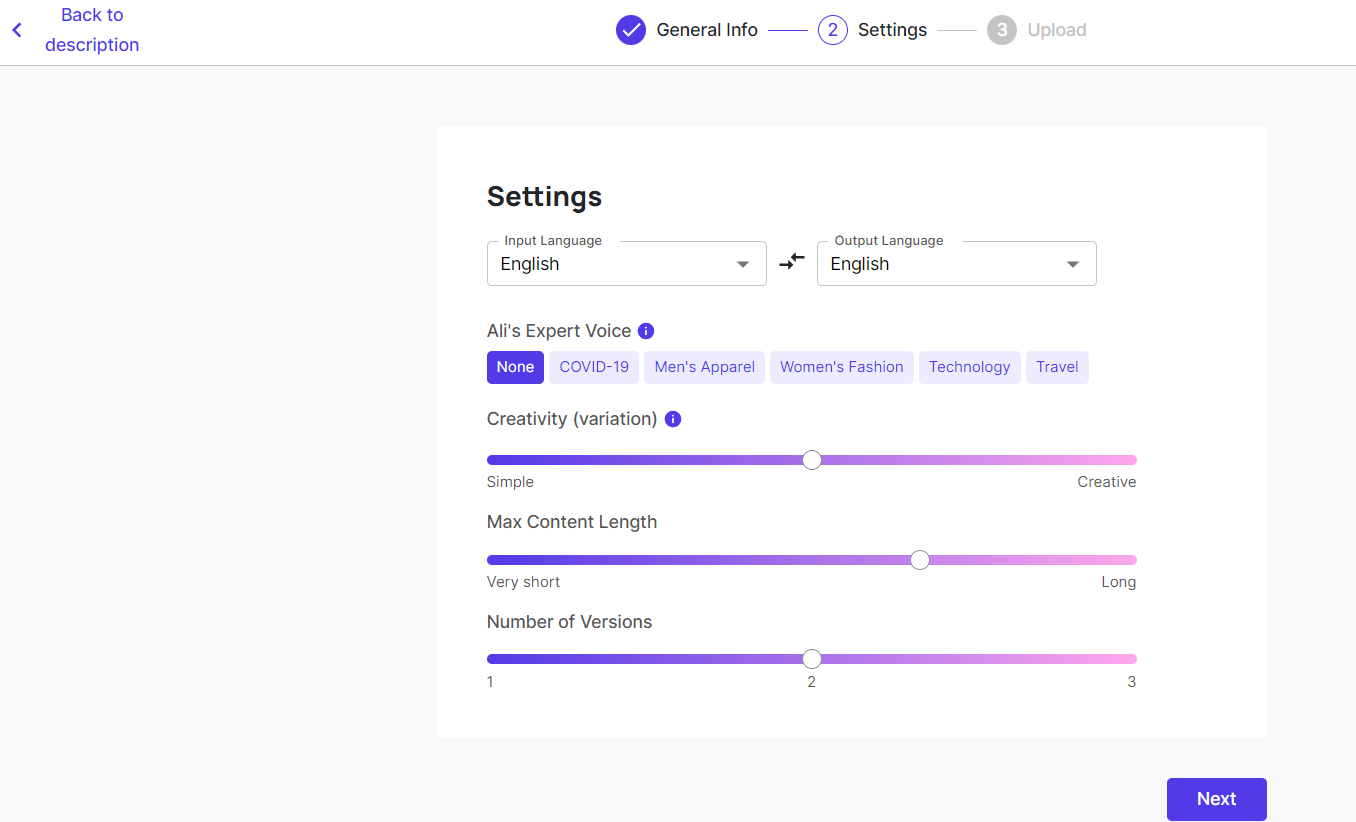1356x822 pixels.
Task: Choose Women's Fashion expert voice
Action: [x=841, y=367]
